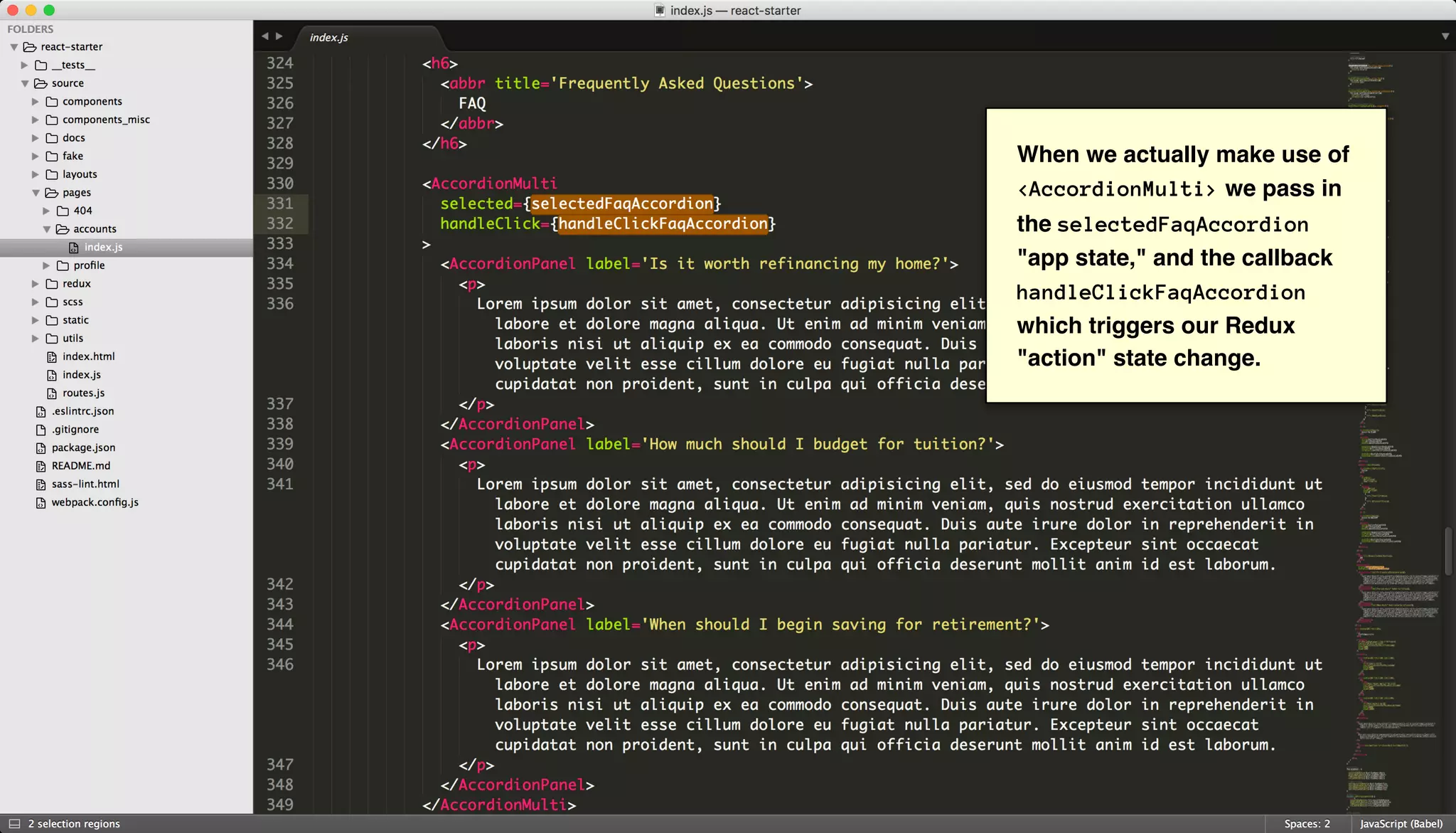The width and height of the screenshot is (1456, 833).
Task: Click the index.html file icon
Action: pyautogui.click(x=52, y=356)
